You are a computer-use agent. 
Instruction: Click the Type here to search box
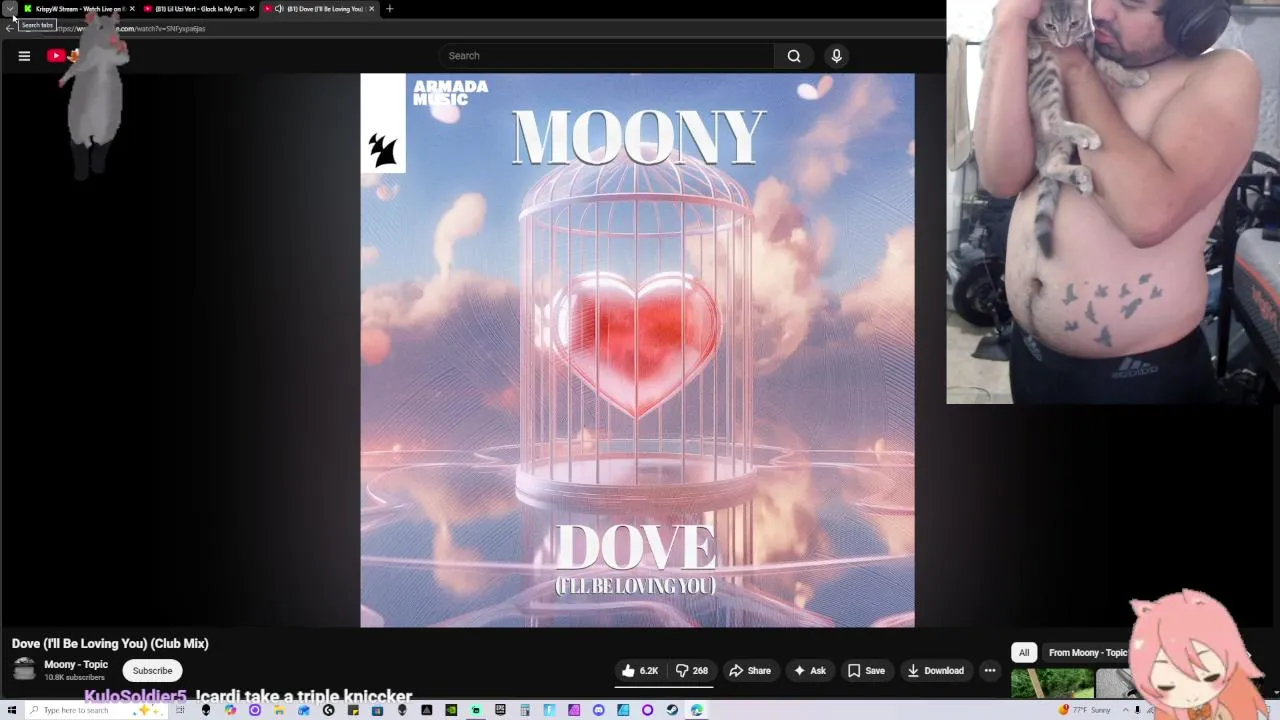(x=97, y=710)
